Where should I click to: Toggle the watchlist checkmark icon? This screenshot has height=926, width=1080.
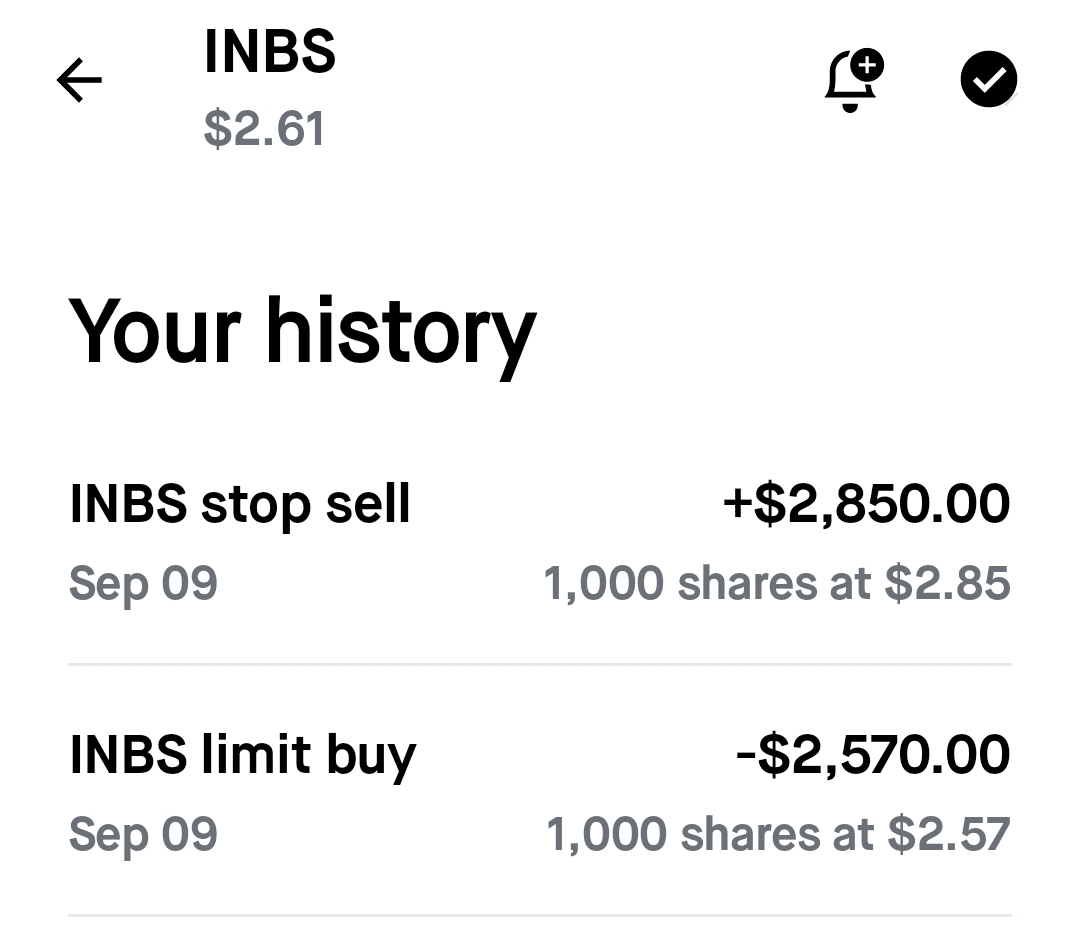tap(988, 80)
